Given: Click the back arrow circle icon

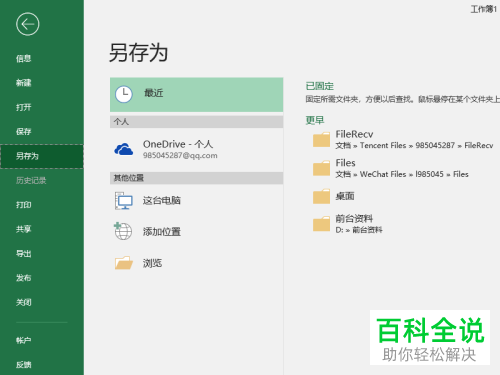Looking at the screenshot, I should (28, 24).
